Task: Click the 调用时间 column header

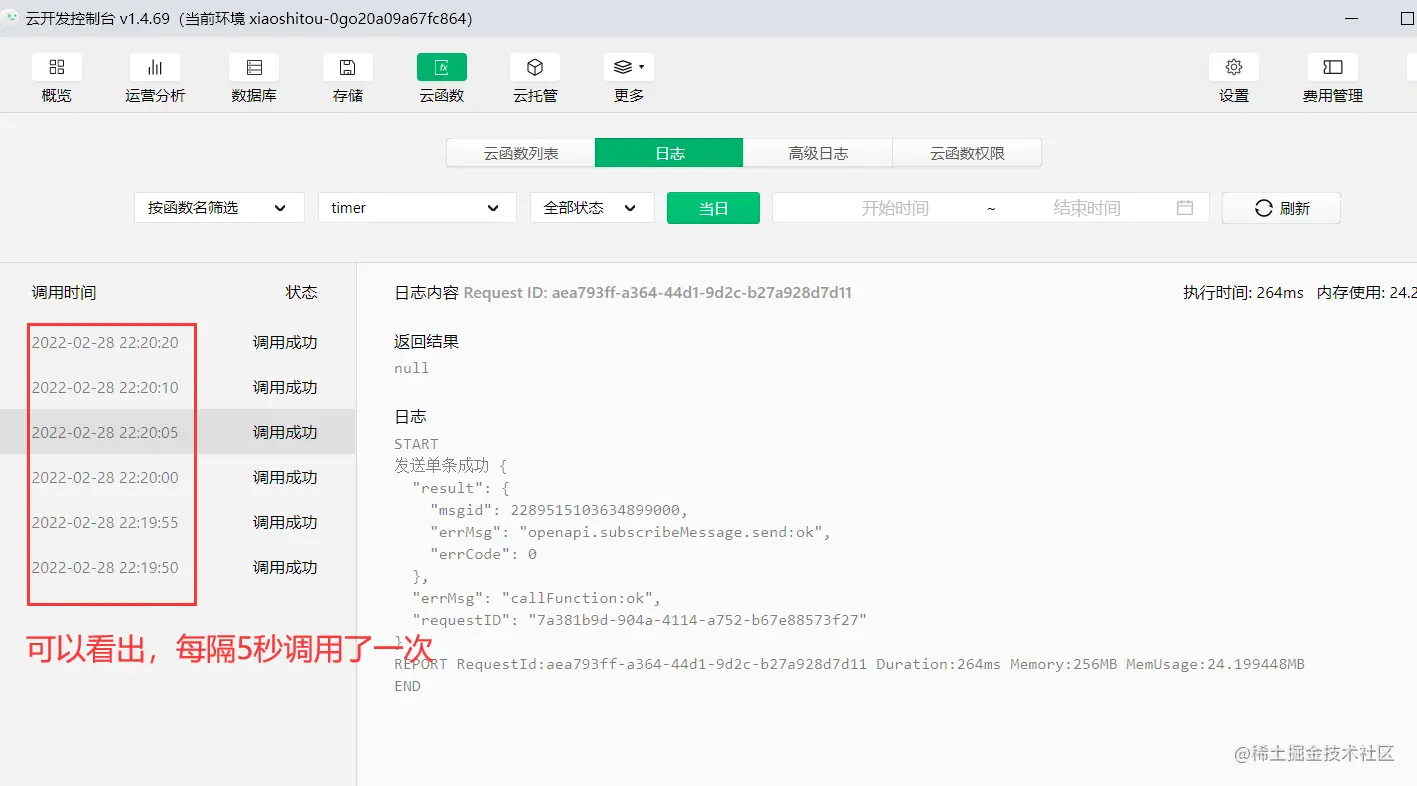Action: coord(64,292)
